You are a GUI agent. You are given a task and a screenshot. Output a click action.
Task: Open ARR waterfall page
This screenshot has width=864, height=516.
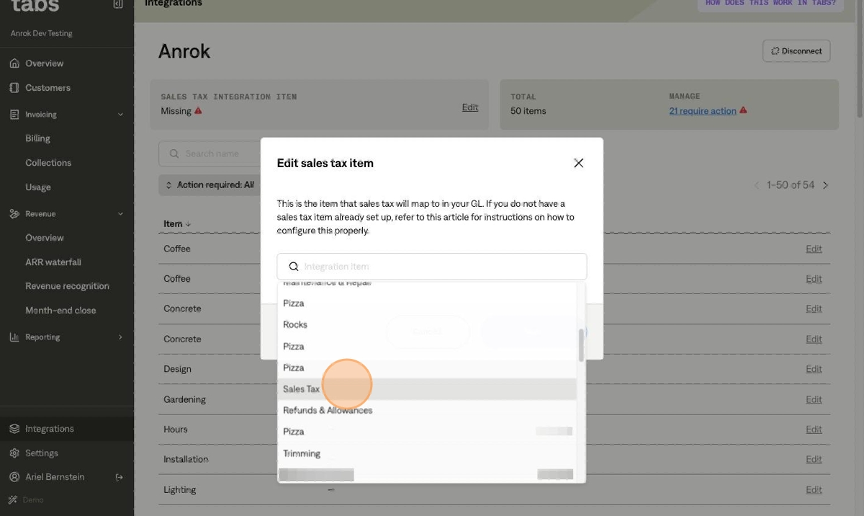pyautogui.click(x=53, y=262)
